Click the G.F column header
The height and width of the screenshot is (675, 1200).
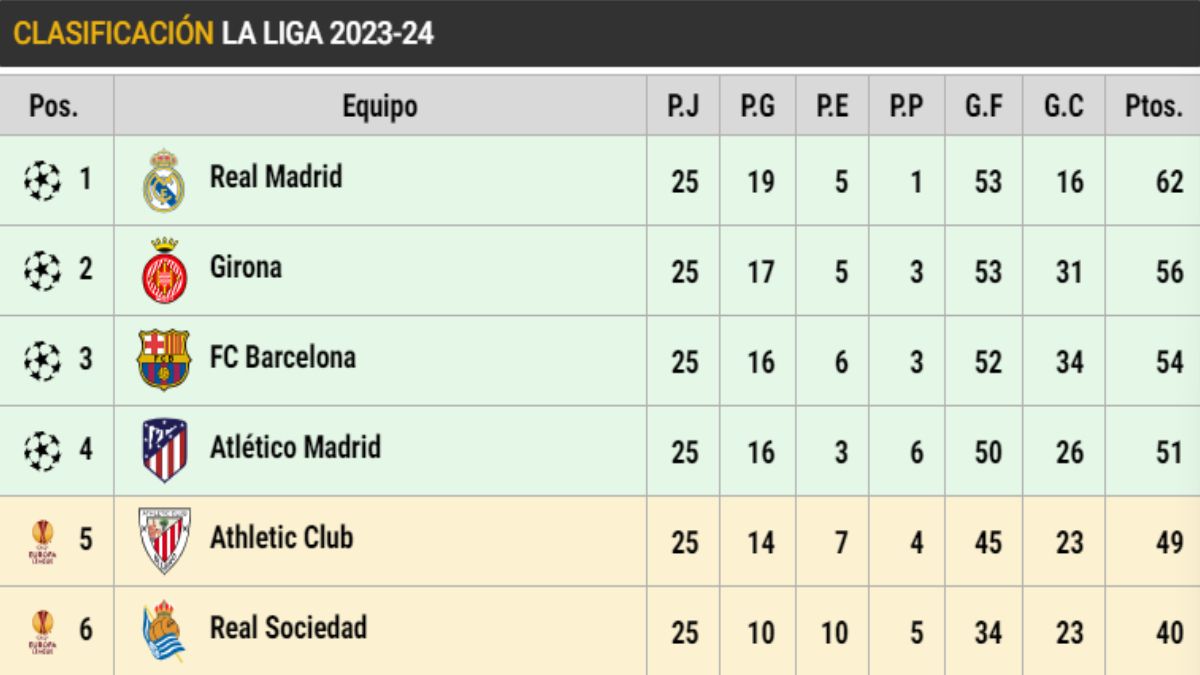[984, 106]
